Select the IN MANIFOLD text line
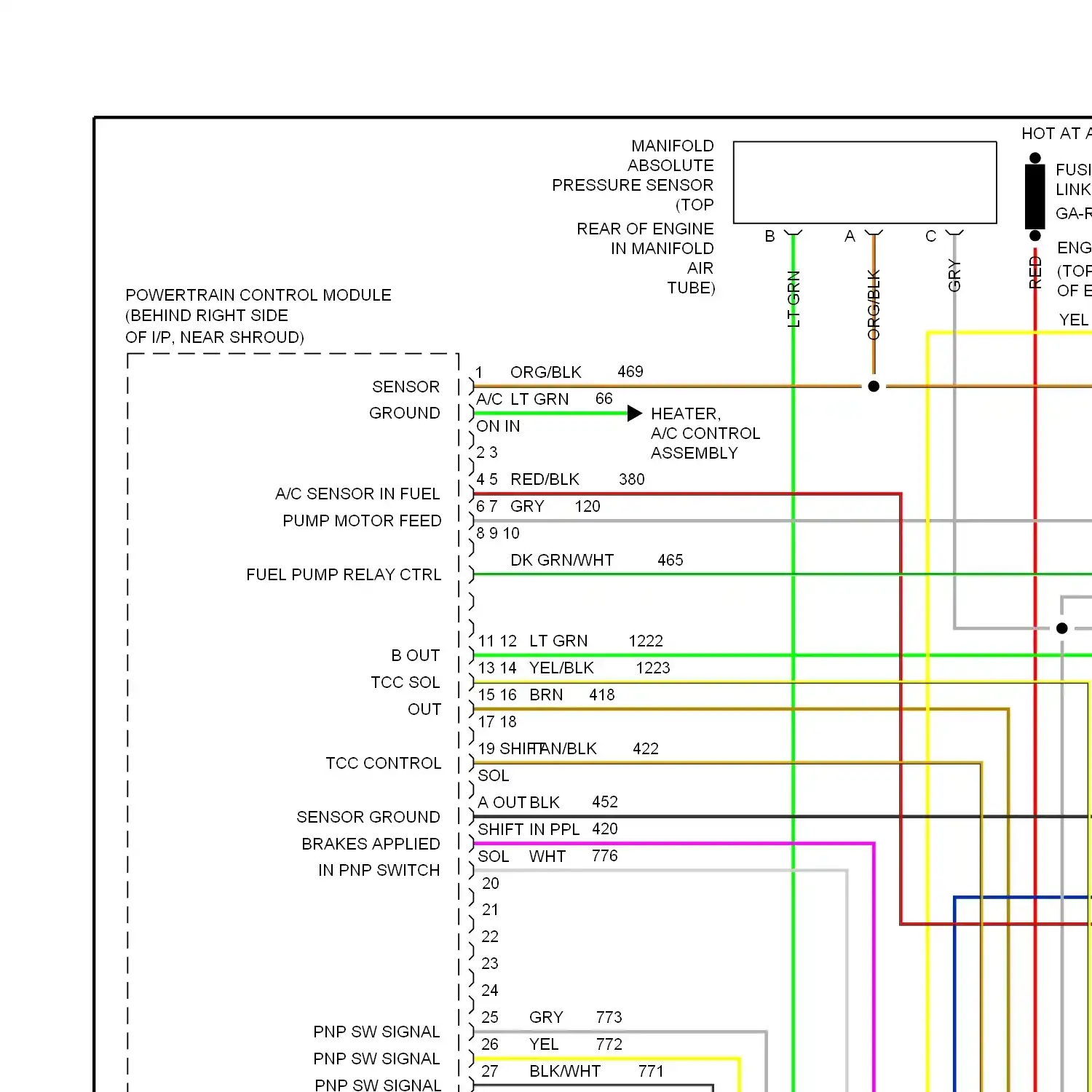Screen dimensions: 1092x1092 (x=662, y=248)
